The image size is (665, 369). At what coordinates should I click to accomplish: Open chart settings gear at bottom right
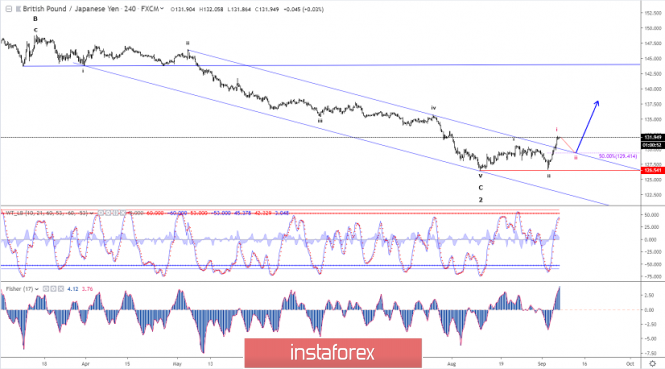(x=652, y=363)
